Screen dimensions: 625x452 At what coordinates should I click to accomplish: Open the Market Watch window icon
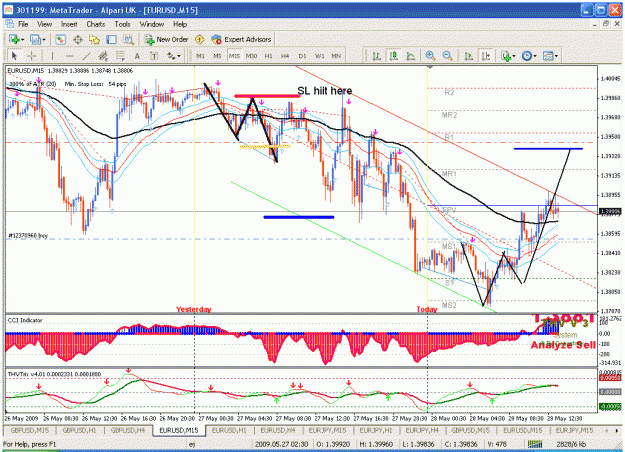pyautogui.click(x=61, y=39)
